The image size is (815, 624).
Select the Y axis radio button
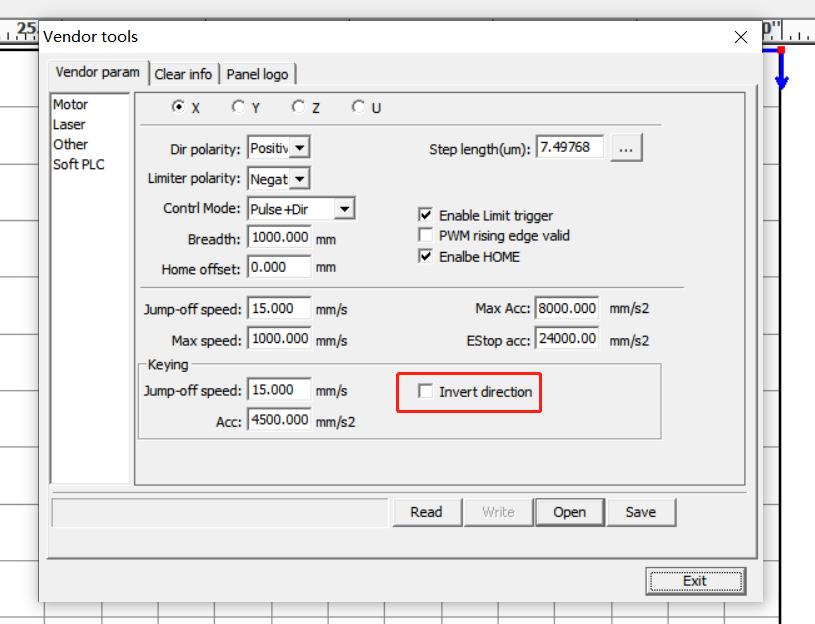click(x=239, y=108)
